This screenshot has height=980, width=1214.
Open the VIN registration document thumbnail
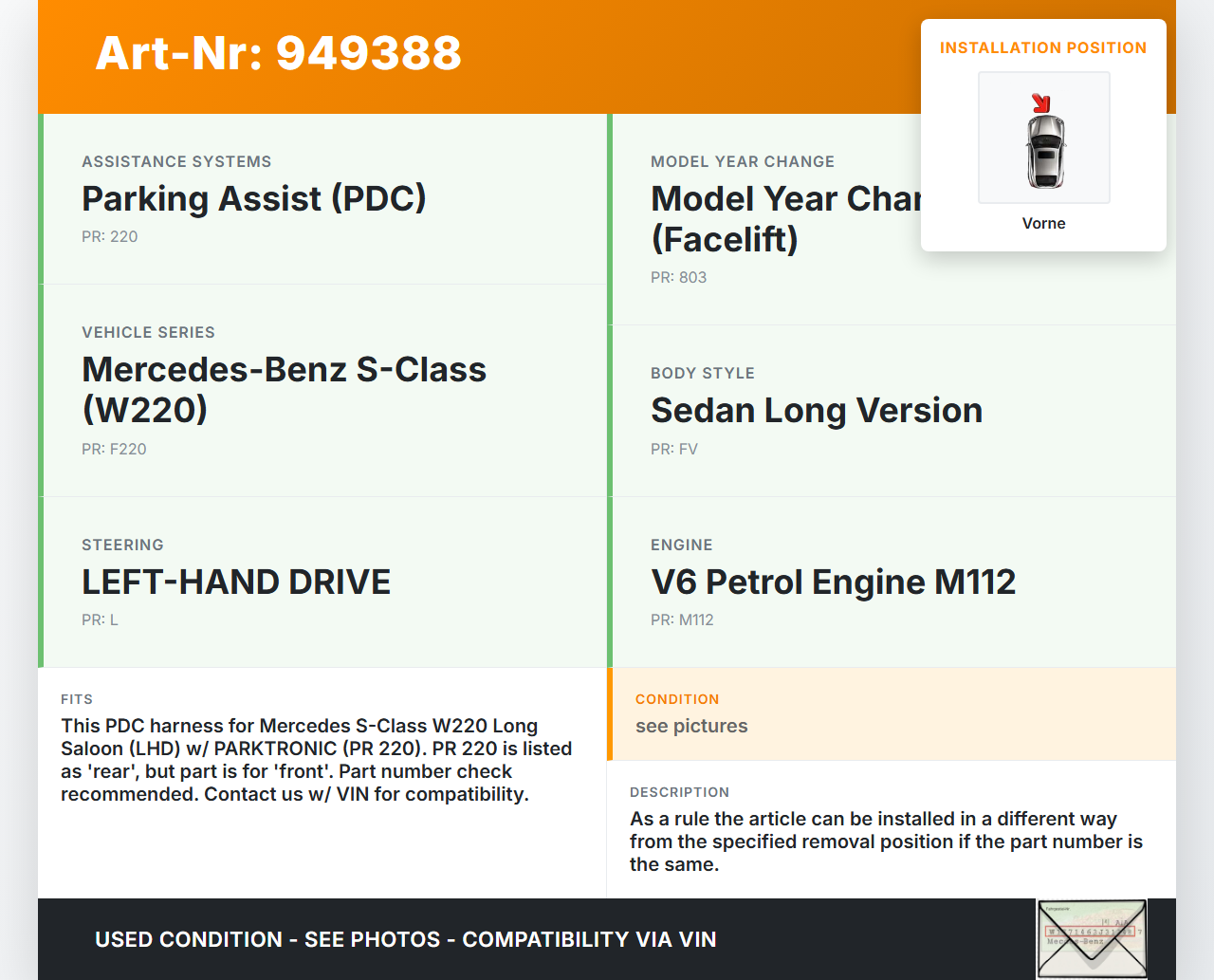click(1092, 937)
